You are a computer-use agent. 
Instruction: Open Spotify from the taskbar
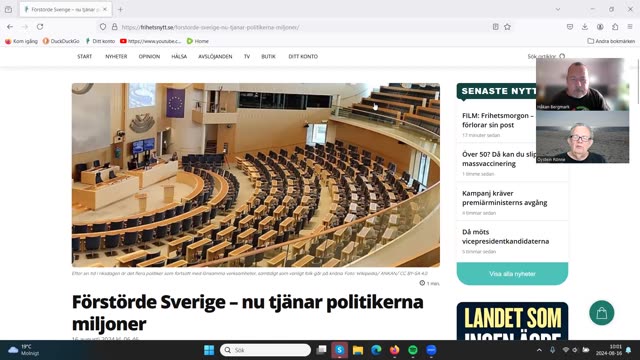413,350
